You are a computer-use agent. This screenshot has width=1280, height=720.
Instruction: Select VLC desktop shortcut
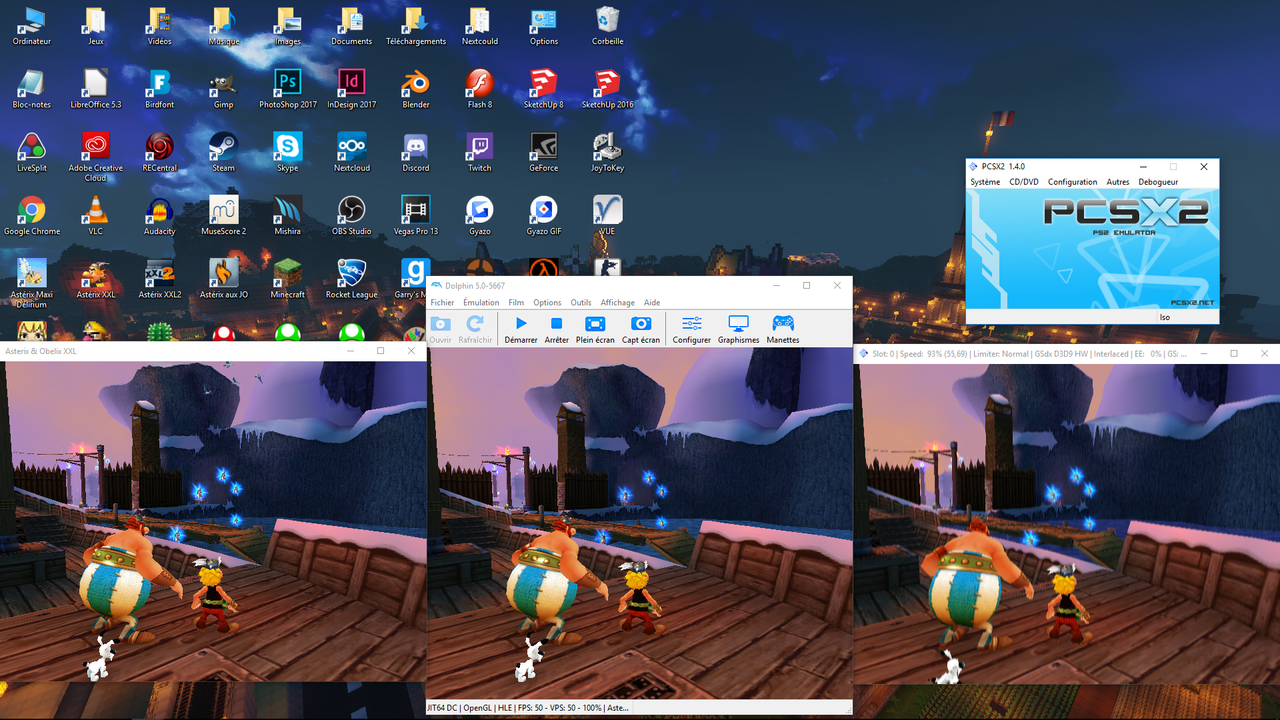pos(96,215)
